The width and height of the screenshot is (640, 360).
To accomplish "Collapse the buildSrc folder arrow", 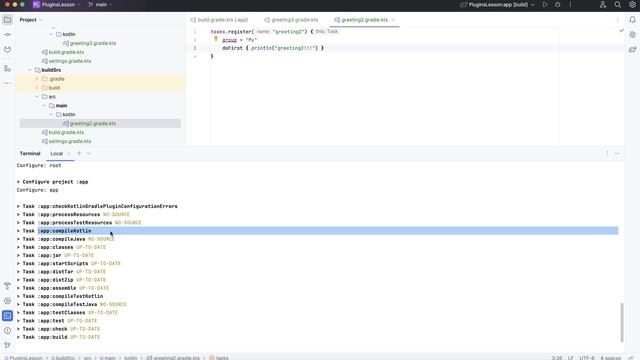I will [x=30, y=70].
